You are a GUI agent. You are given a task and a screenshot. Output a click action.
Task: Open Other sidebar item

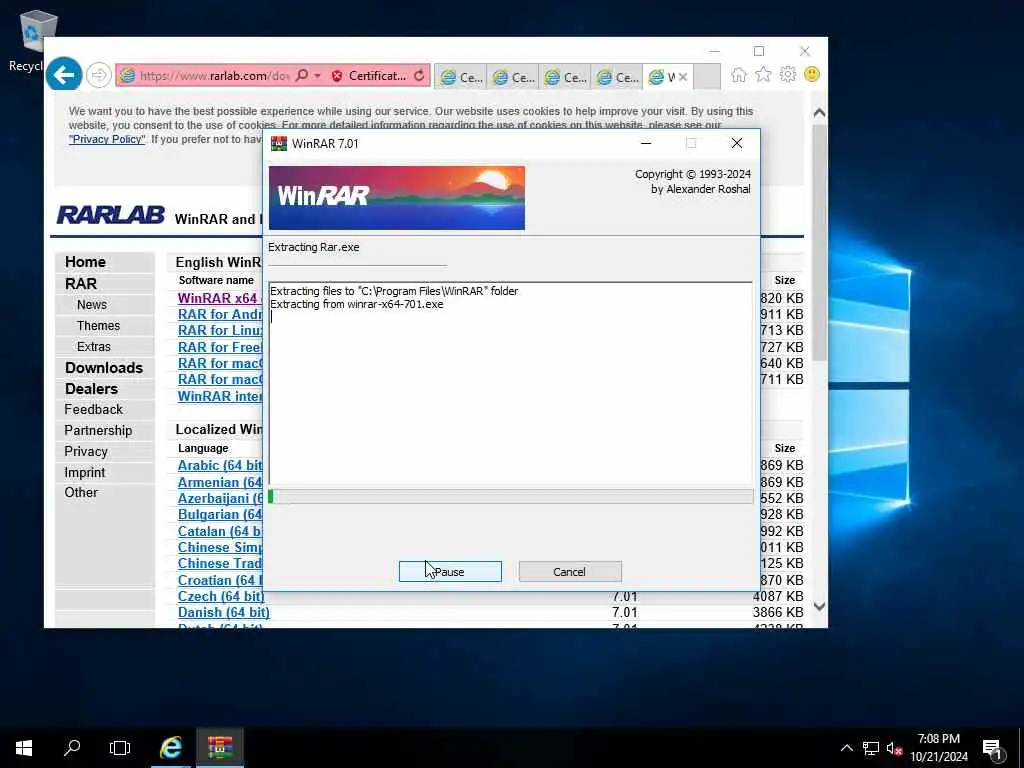tap(81, 492)
